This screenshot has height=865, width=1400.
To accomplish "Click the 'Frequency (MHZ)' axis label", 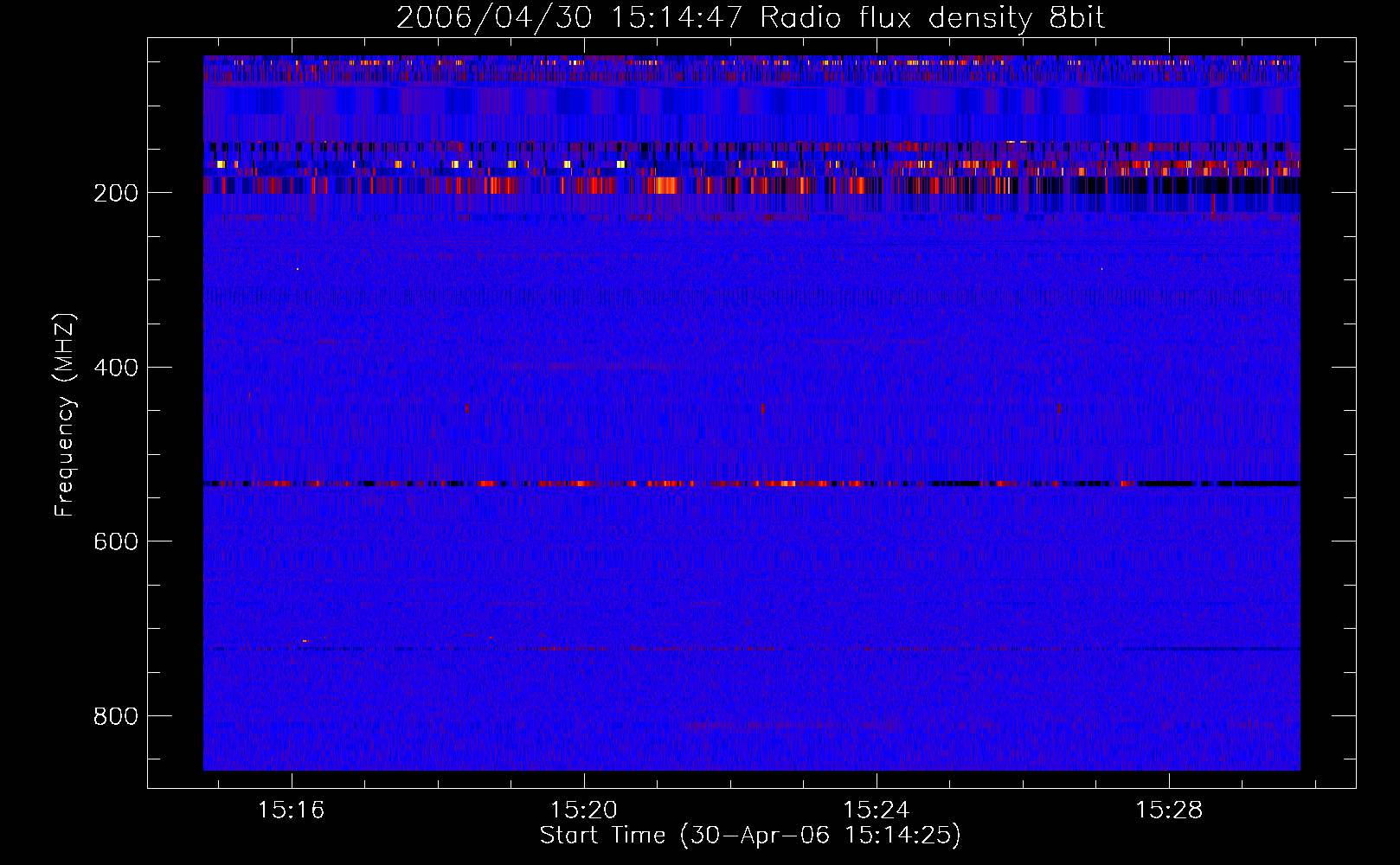I will click(65, 415).
